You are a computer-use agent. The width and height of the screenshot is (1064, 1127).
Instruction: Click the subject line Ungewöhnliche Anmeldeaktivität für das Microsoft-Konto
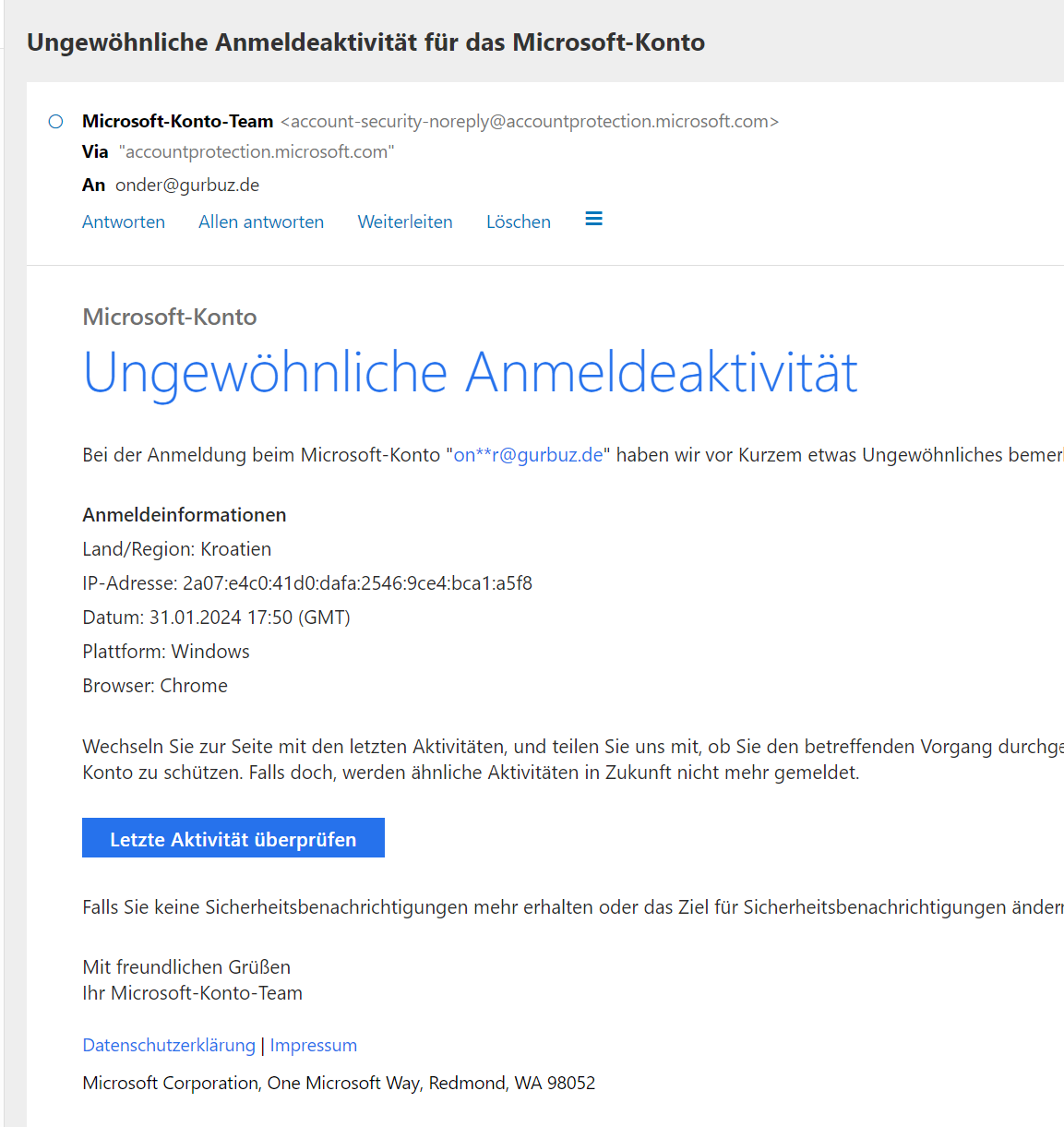point(366,42)
